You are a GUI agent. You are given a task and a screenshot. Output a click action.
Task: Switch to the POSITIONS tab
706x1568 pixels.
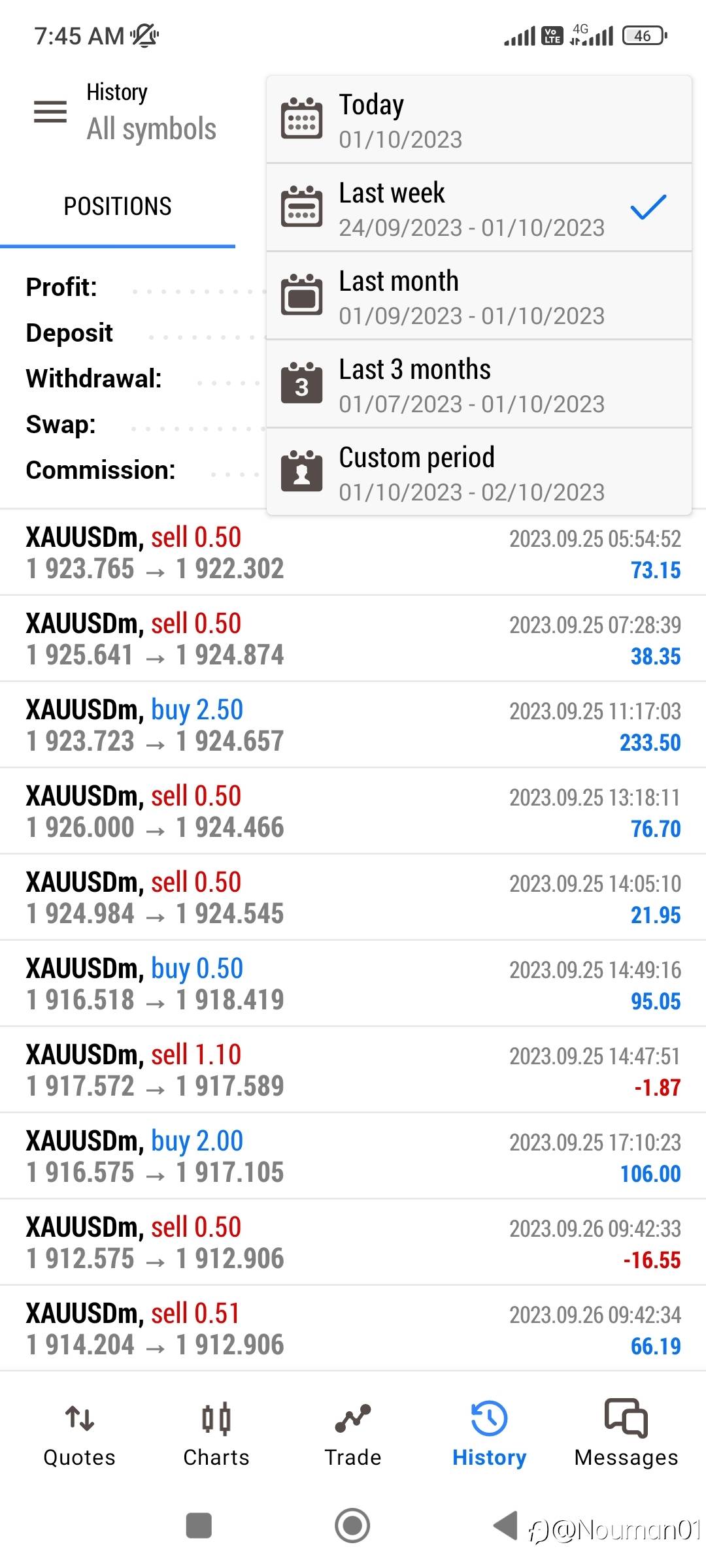118,206
